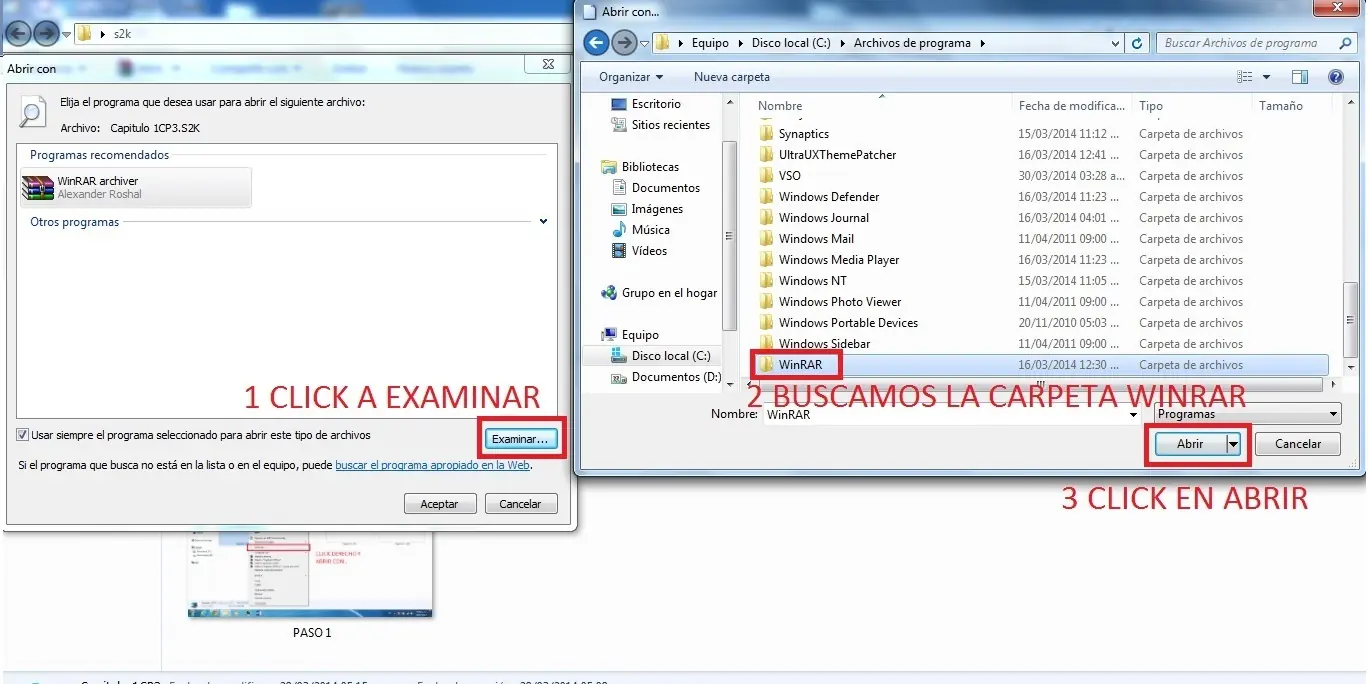Click the help question mark icon
Screen dimensions: 1368x684
pyautogui.click(x=1335, y=77)
